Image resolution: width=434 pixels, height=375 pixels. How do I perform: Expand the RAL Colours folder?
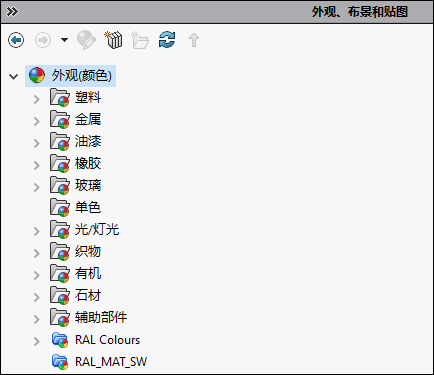tap(37, 341)
